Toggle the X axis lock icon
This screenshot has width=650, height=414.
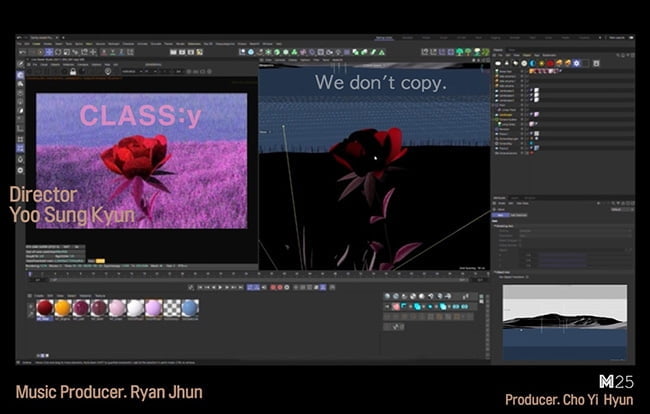pos(104,52)
